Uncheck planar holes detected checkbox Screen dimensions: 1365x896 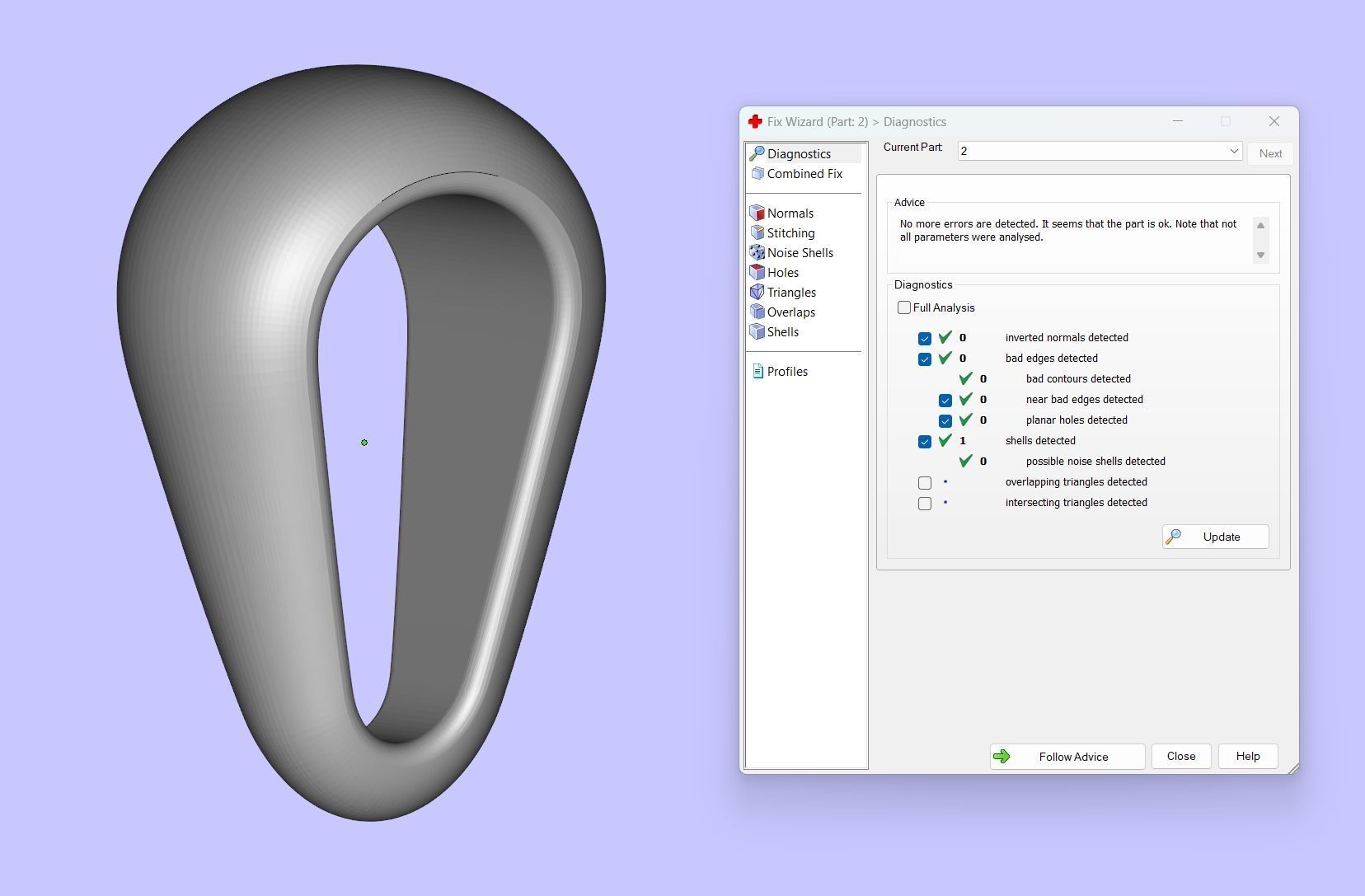[x=945, y=420]
